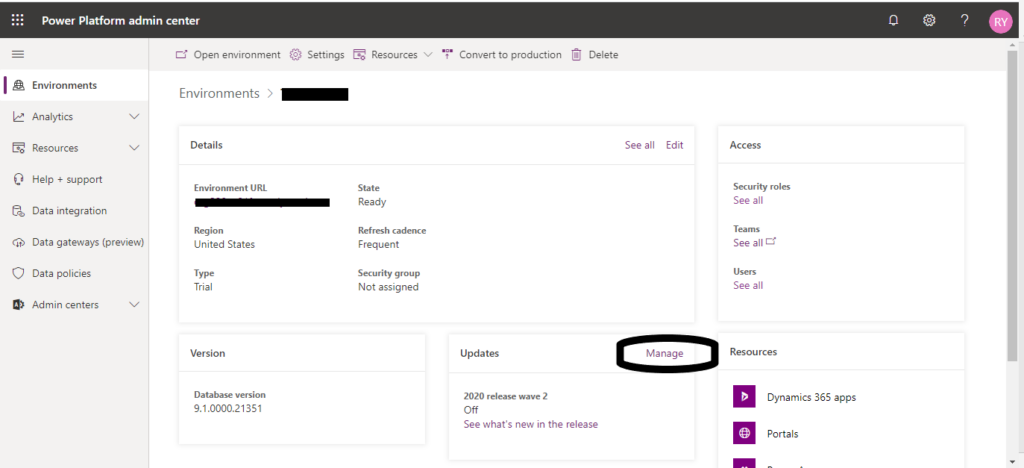The width and height of the screenshot is (1024, 468).
Task: Click the Data integration icon
Action: (18, 211)
